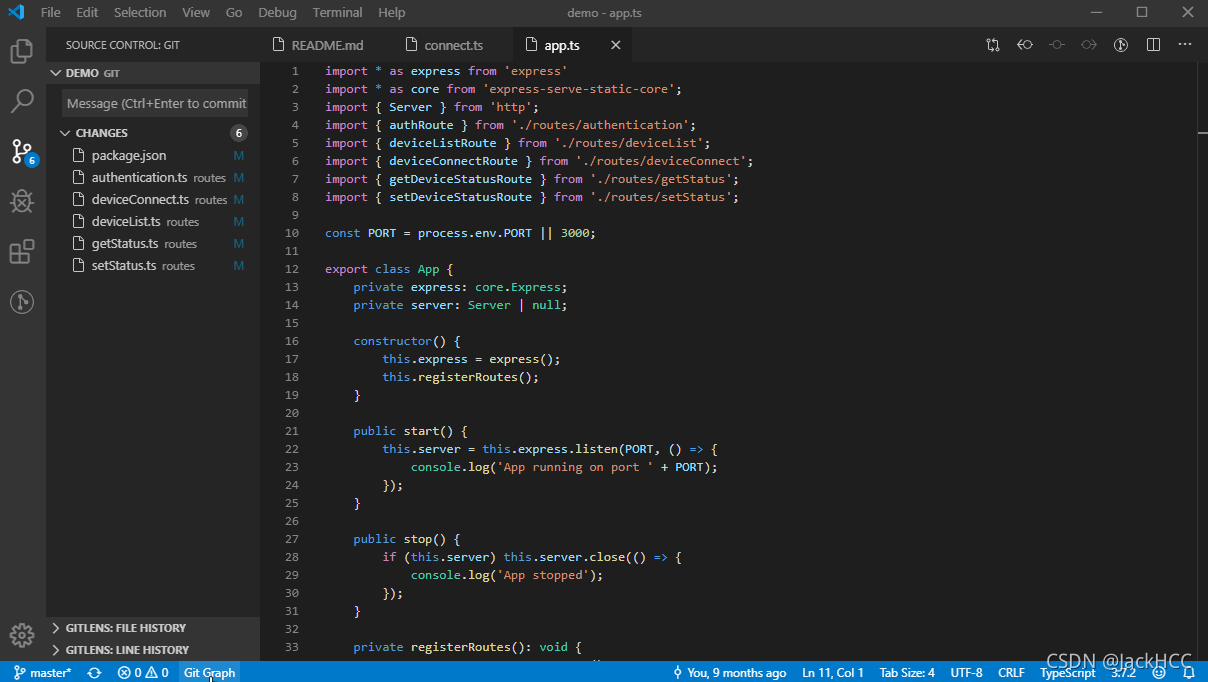Open the Explorer view in activity bar
Screen dimensions: 1208x682
click(x=22, y=51)
